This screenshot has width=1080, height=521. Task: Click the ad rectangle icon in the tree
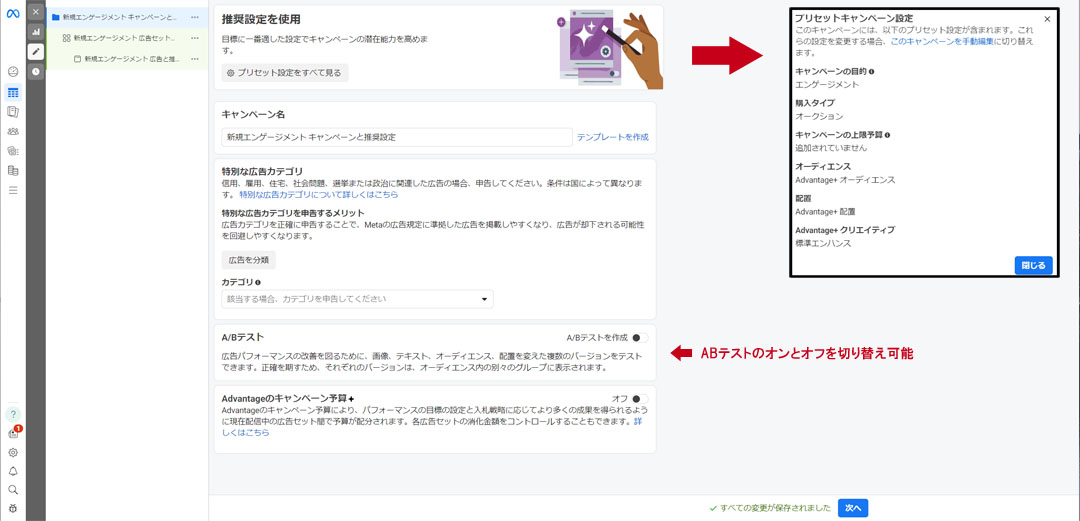point(77,59)
